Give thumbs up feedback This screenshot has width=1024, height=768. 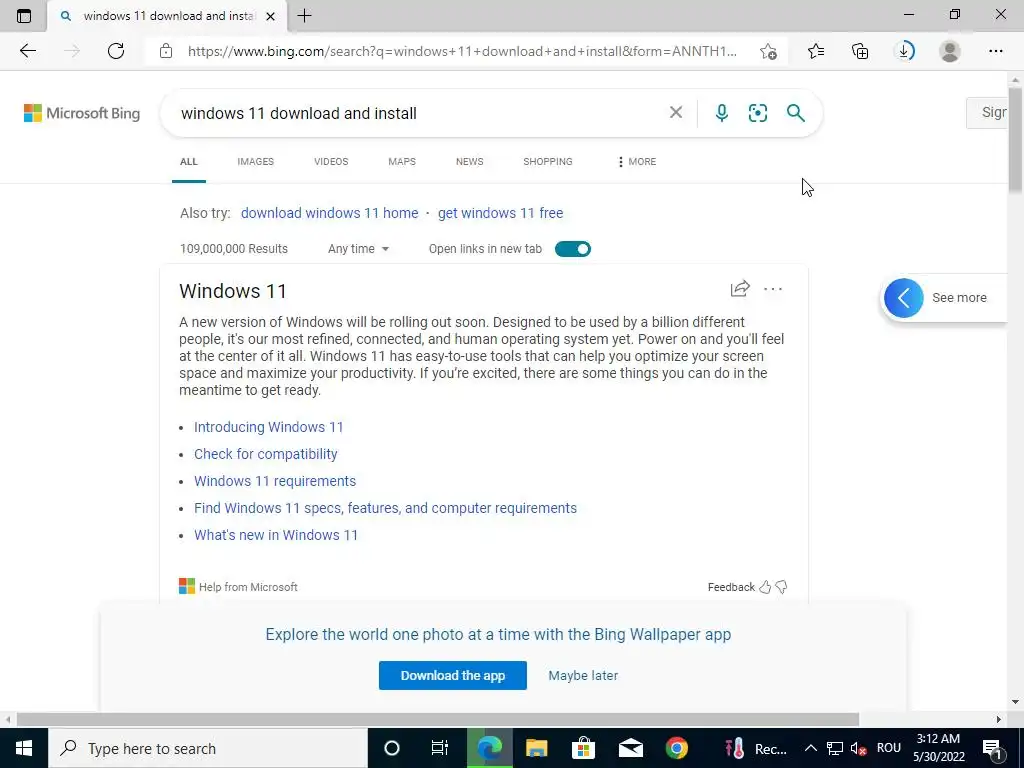coord(765,587)
